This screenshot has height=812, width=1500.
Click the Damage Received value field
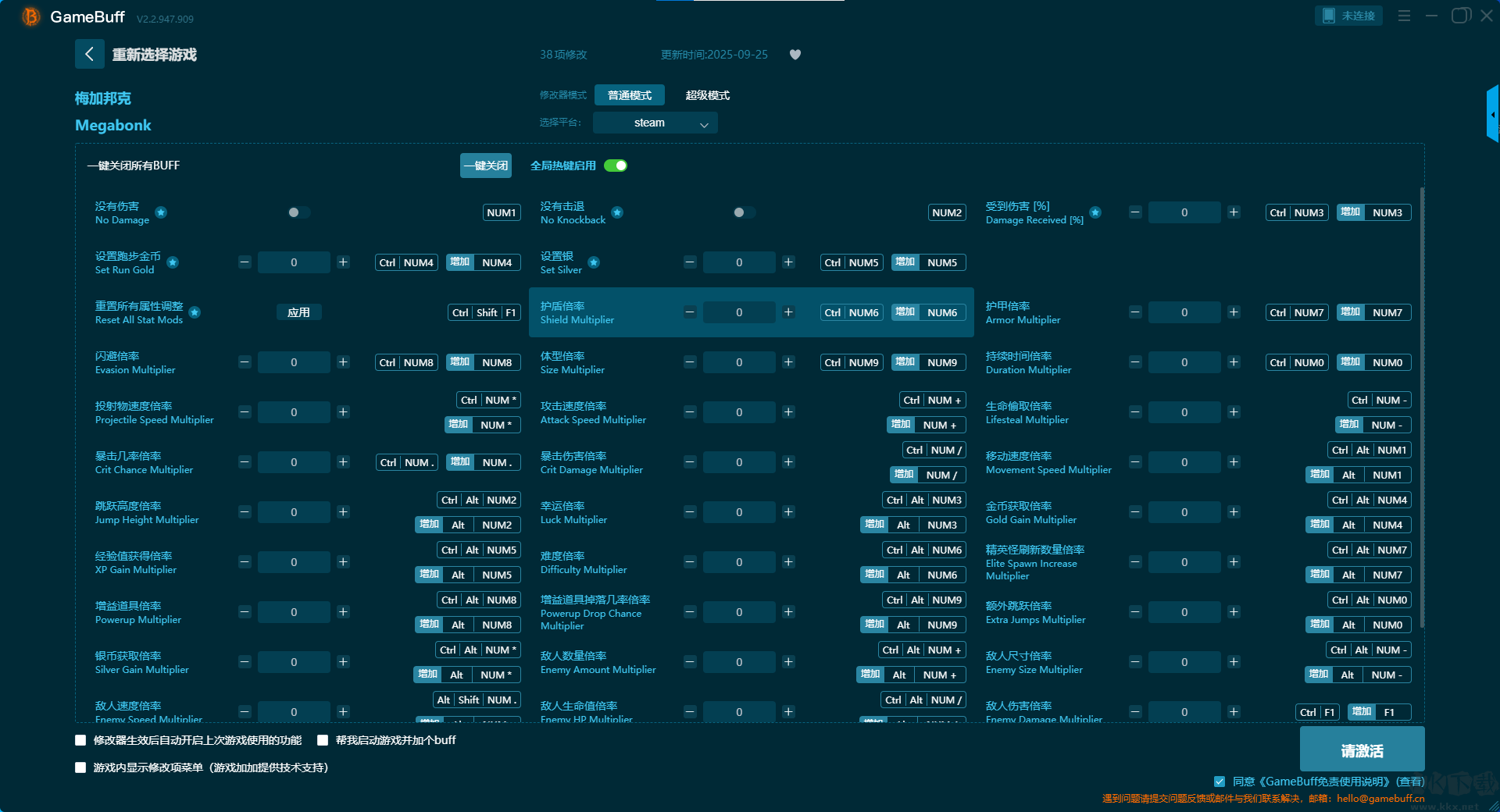[x=1184, y=212]
